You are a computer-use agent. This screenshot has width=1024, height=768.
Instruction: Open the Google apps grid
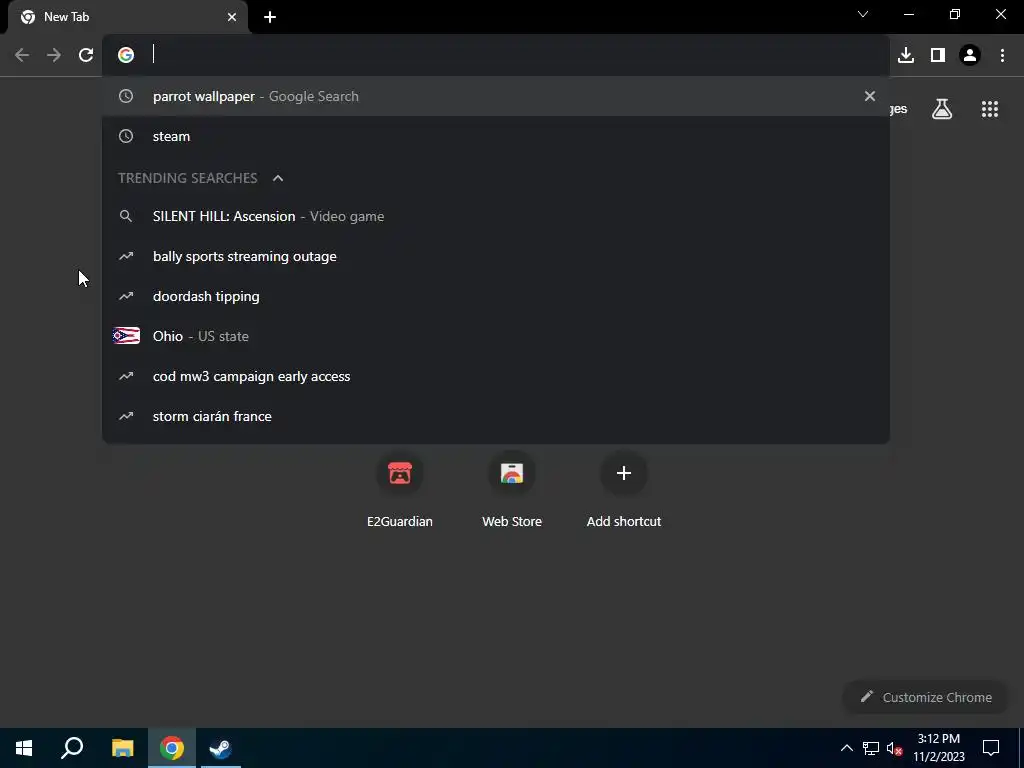pos(990,109)
